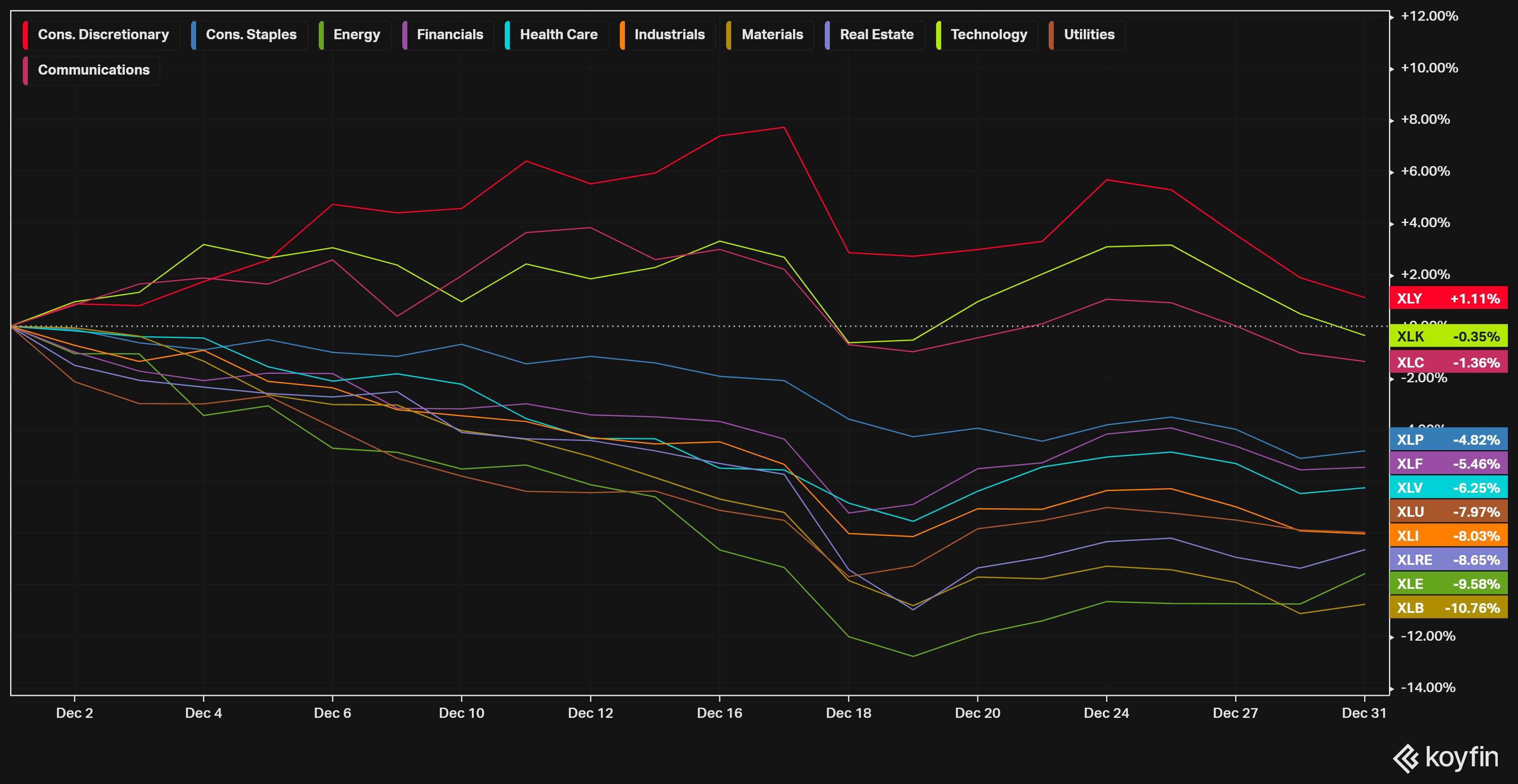Select the XLC -1.36% axis label
Viewport: 1518px width, 784px height.
coord(1448,362)
